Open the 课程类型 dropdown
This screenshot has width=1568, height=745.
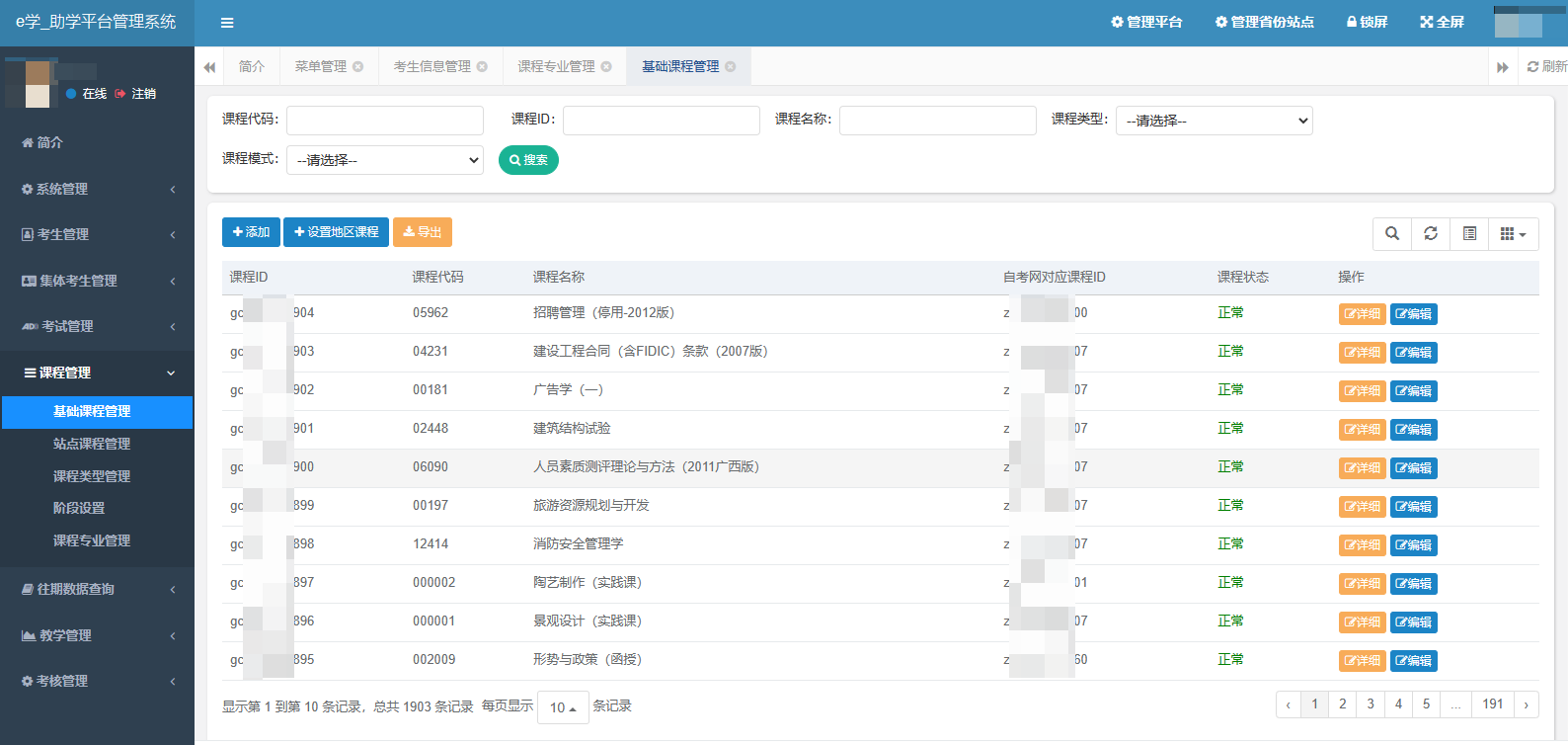1214,121
